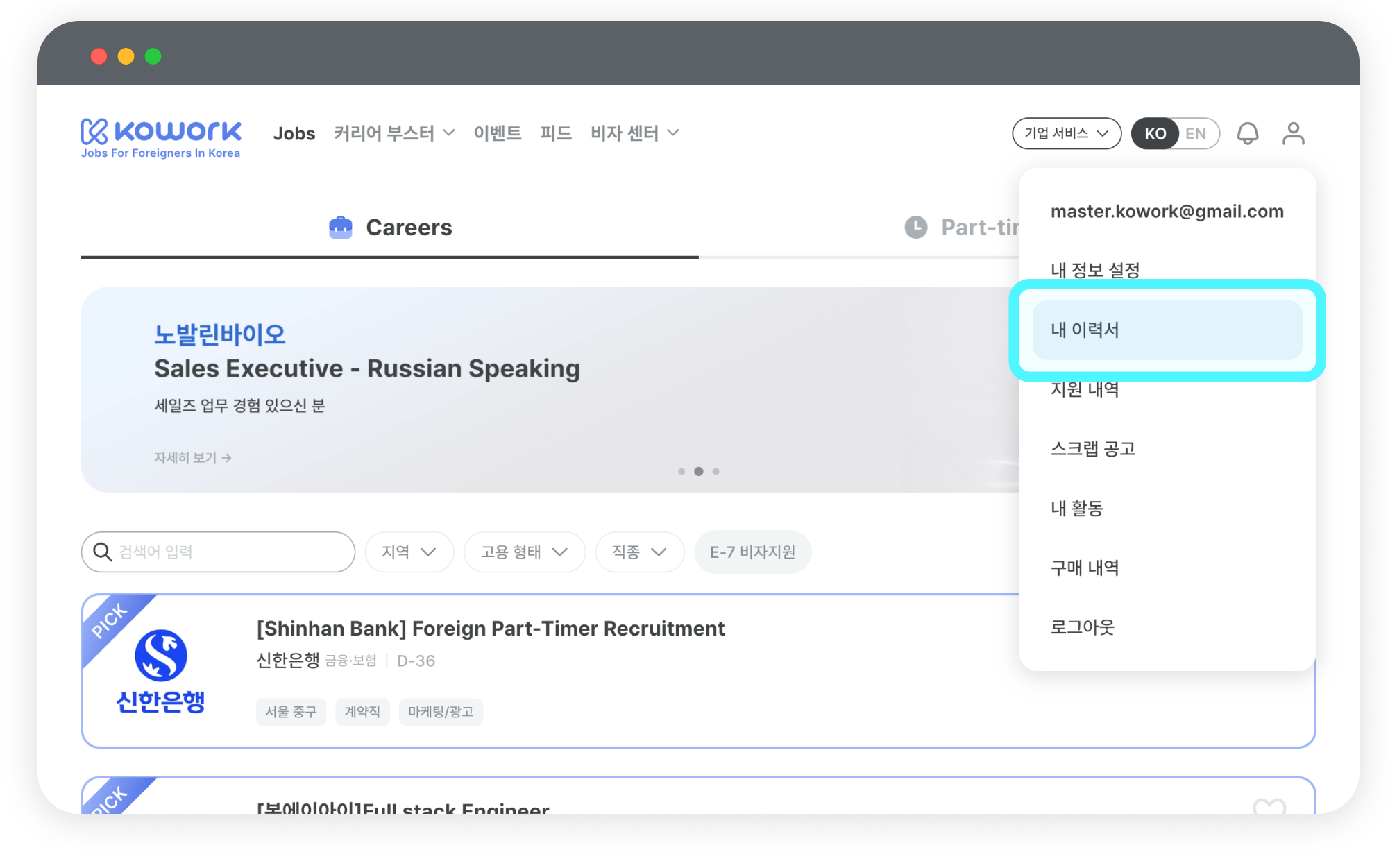Click the 검색어 입력 search field
This screenshot has width=1397, height=868.
pos(218,552)
